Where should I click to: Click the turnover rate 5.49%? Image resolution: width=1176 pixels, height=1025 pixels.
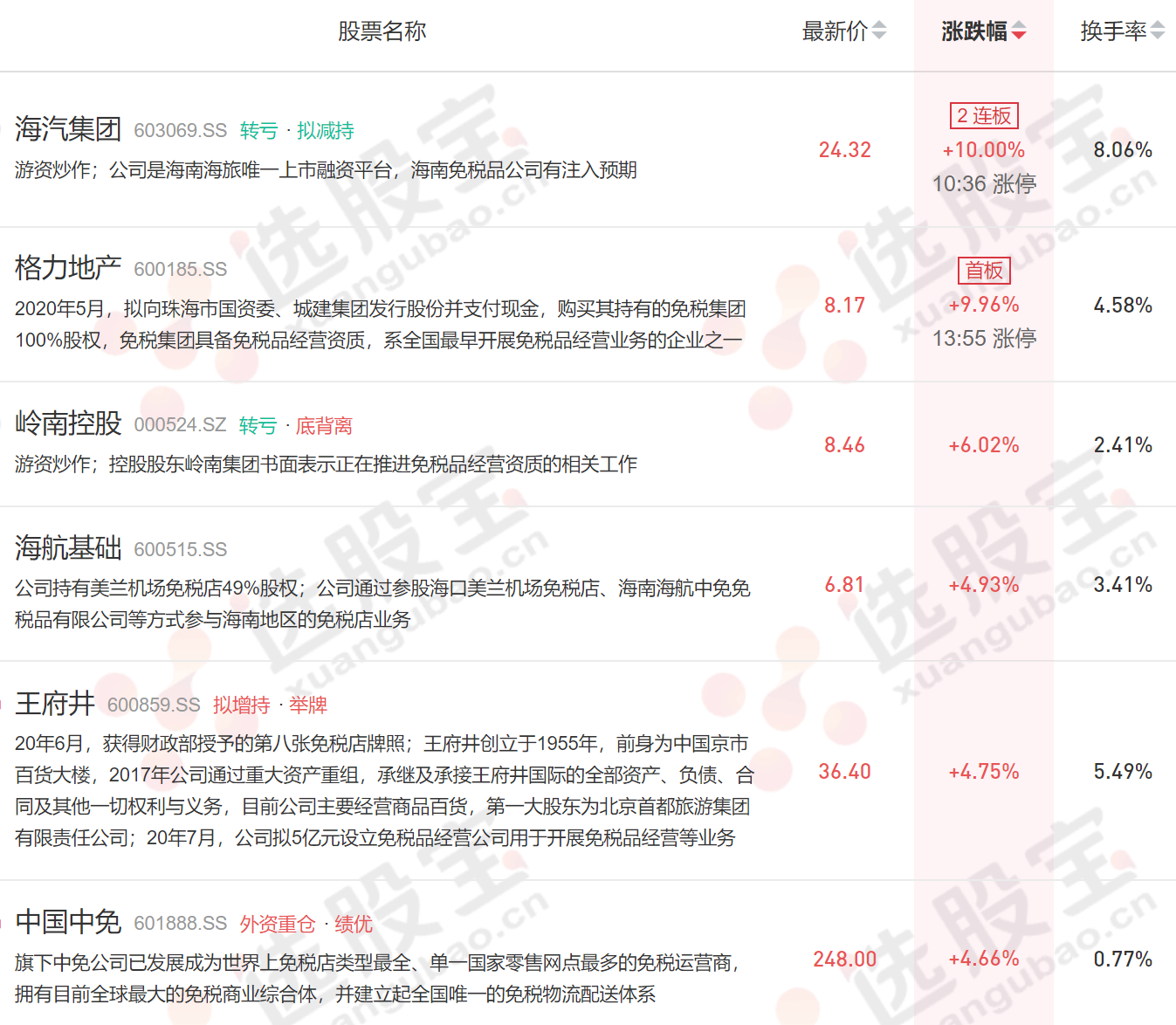[x=1123, y=772]
